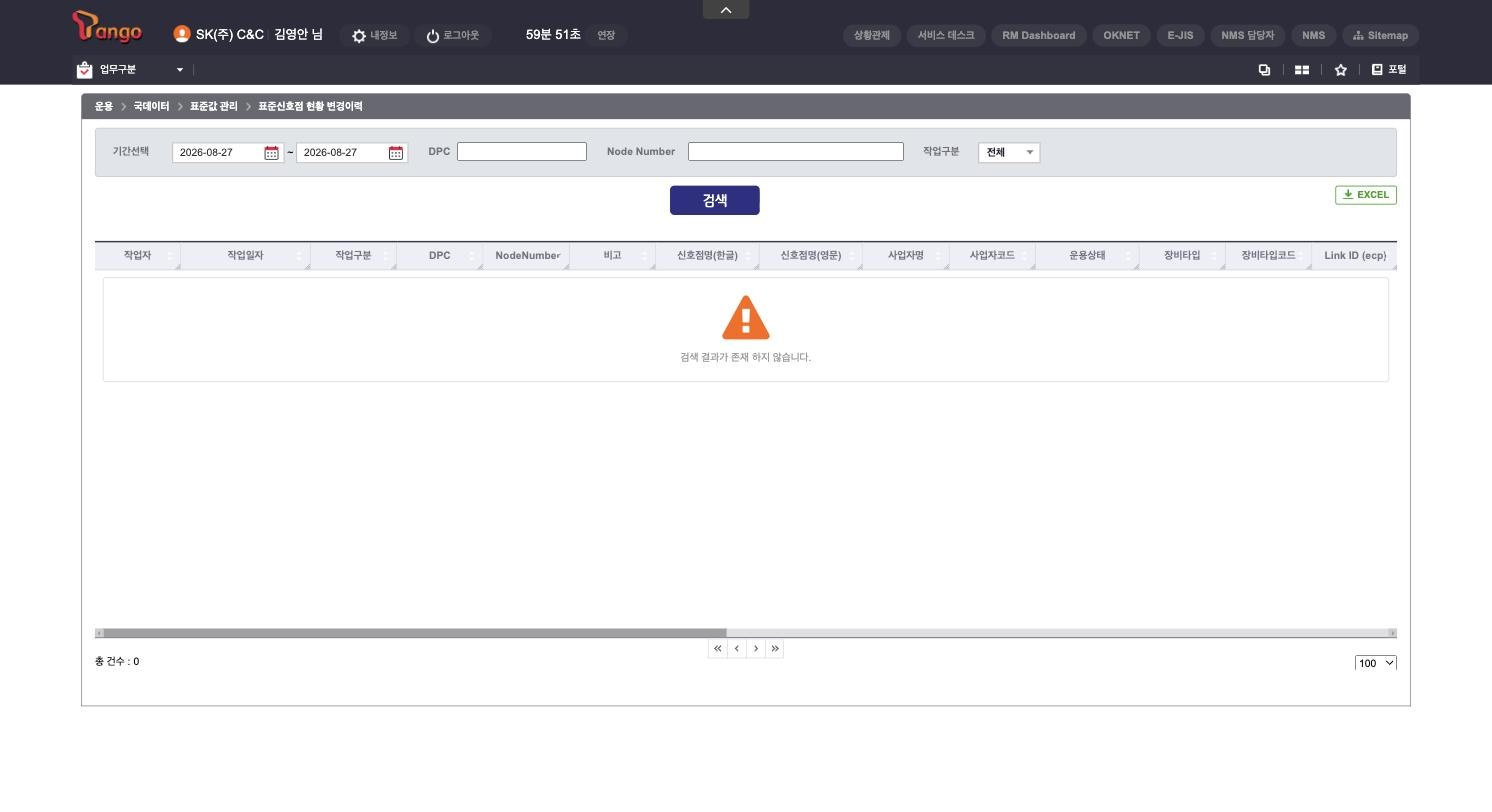Open RM Dashboard

[x=1039, y=35]
